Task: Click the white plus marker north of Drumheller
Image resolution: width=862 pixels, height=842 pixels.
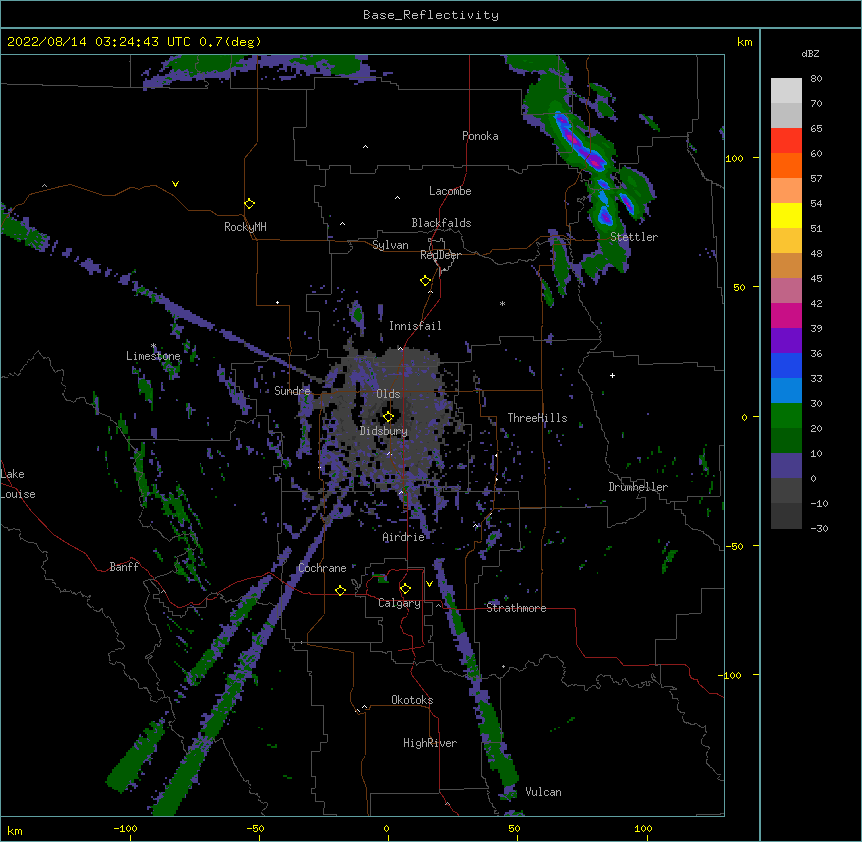Action: click(612, 375)
